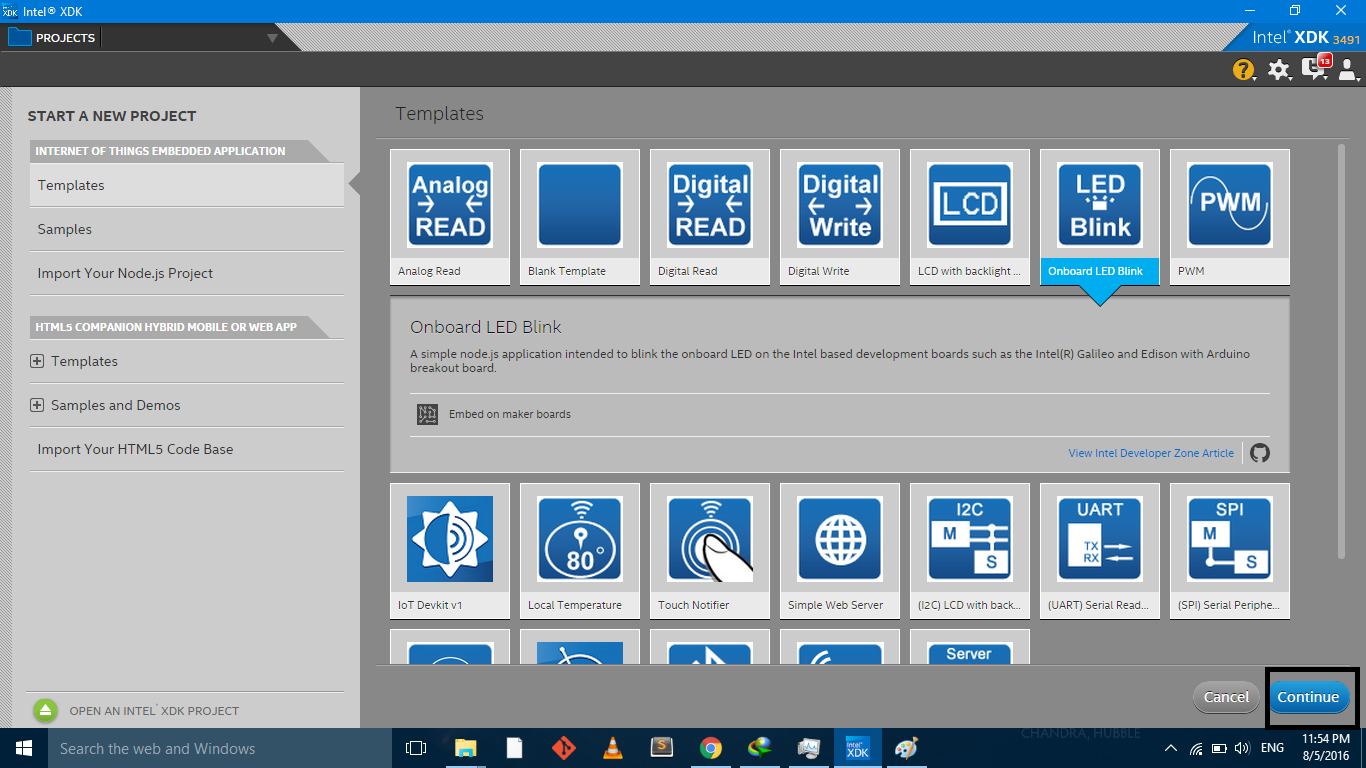Click the ENG language indicator
Image resolution: width=1366 pixels, height=768 pixels.
tap(1272, 748)
